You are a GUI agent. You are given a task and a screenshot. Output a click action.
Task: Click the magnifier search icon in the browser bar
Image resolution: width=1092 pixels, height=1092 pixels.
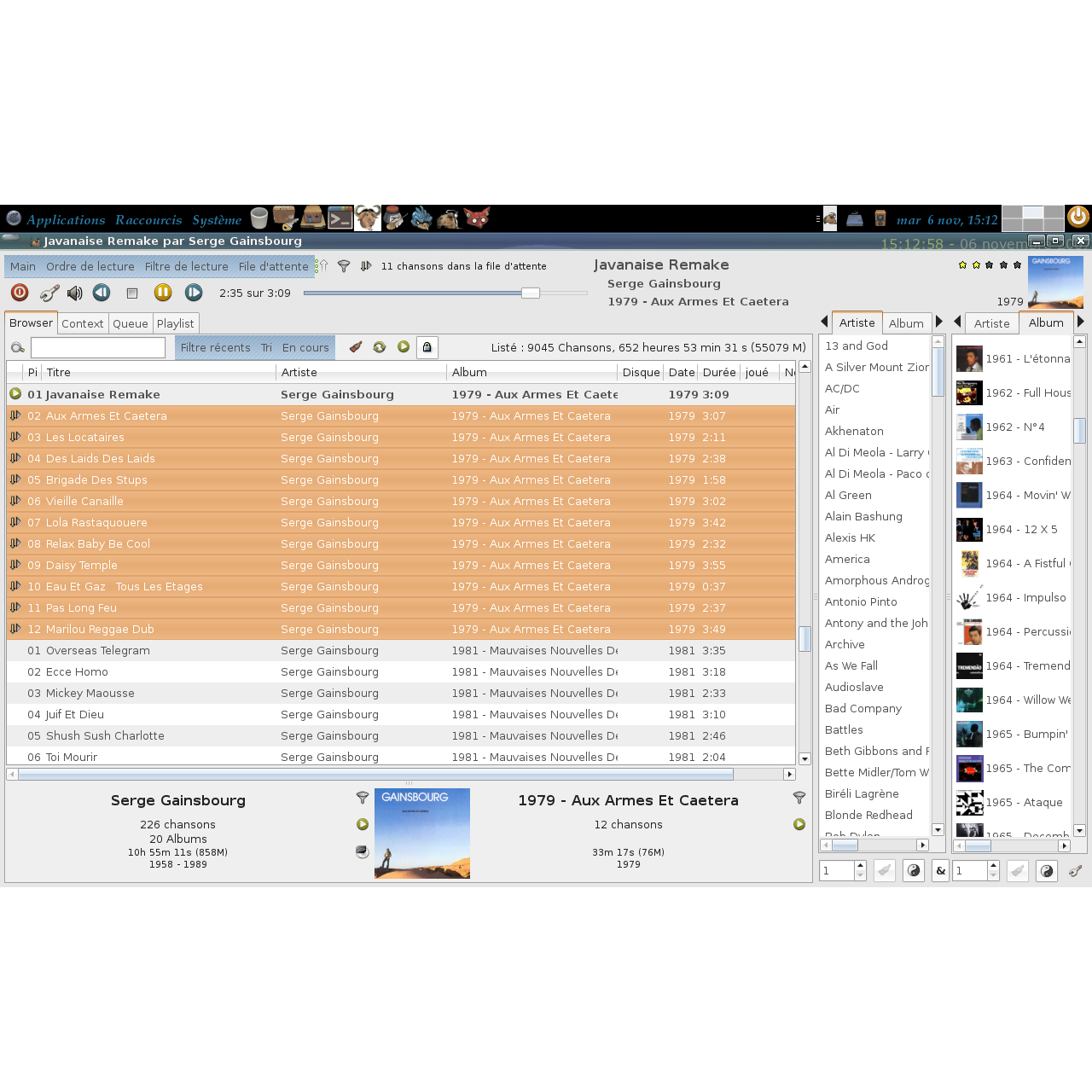(17, 348)
